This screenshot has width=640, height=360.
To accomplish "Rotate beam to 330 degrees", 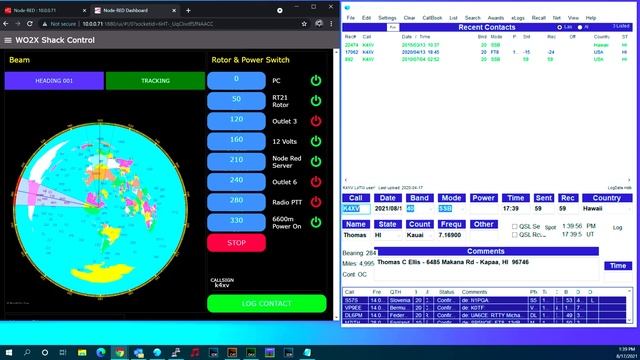I will (x=236, y=222).
